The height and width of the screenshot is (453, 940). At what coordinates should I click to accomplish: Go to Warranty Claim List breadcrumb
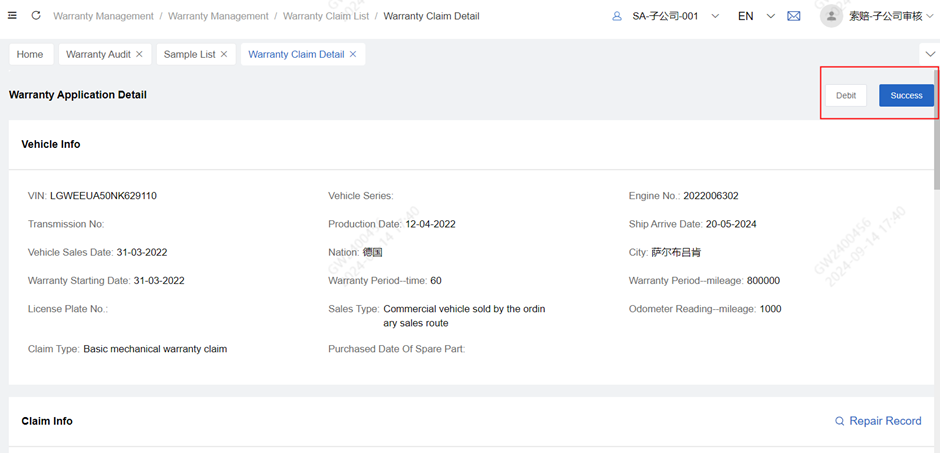[326, 16]
